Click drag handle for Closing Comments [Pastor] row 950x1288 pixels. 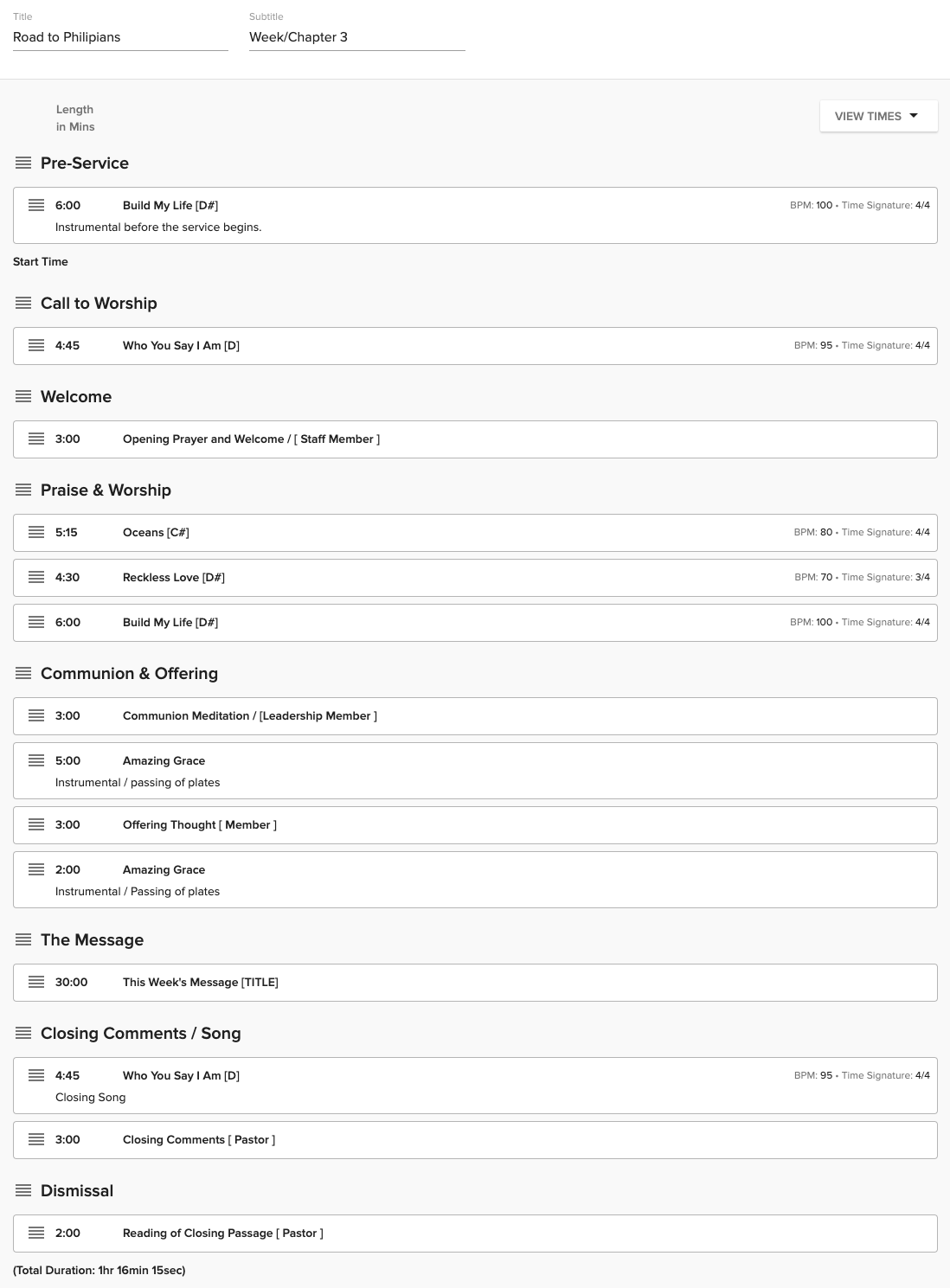tap(36, 1139)
